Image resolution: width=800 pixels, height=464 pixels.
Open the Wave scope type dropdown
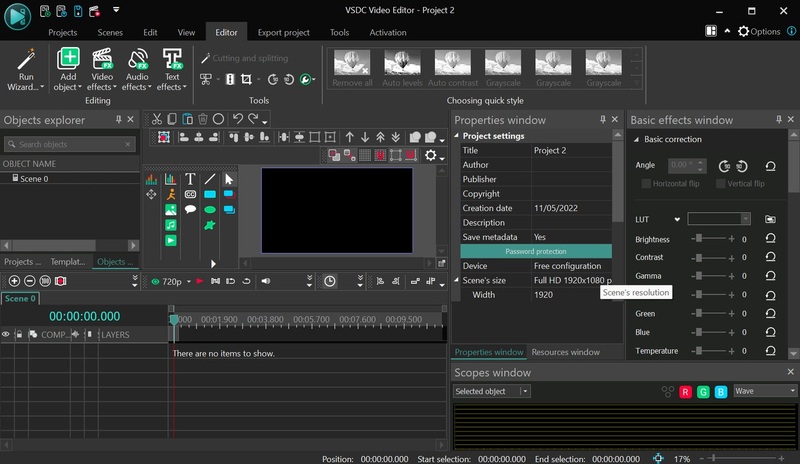click(x=765, y=391)
